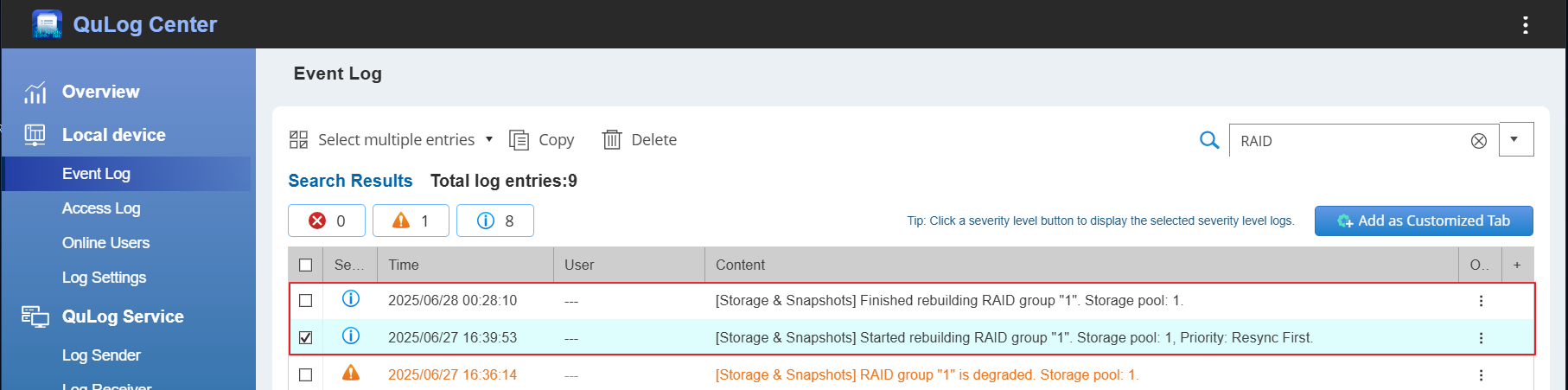Clear the RAID search text with X icon
The height and width of the screenshot is (390, 1568).
1479,141
